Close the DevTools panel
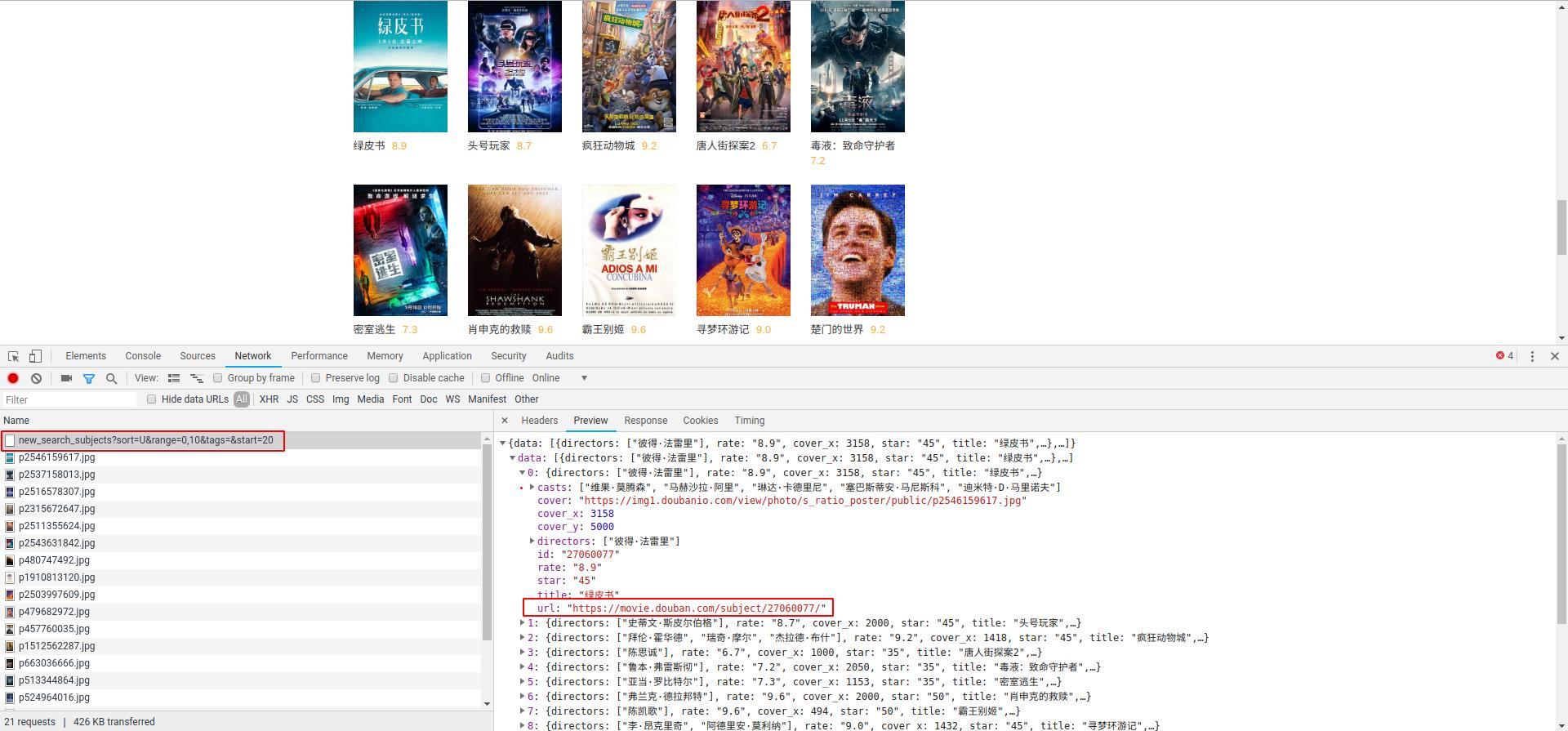The image size is (1568, 731). (1555, 356)
